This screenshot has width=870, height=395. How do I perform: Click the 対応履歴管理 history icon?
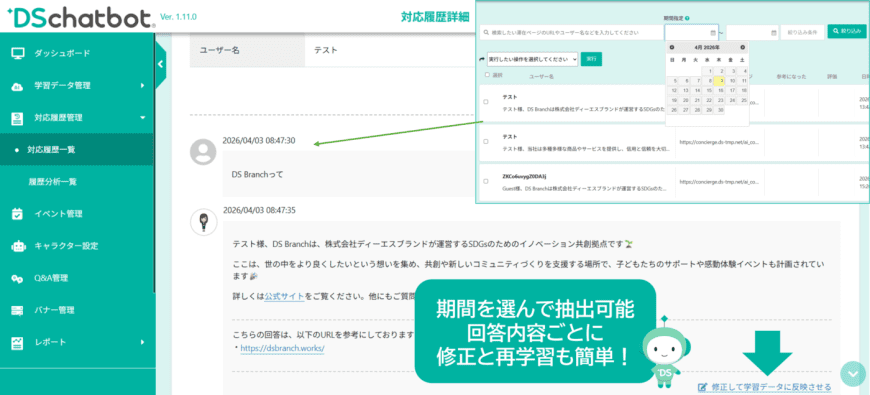point(18,118)
